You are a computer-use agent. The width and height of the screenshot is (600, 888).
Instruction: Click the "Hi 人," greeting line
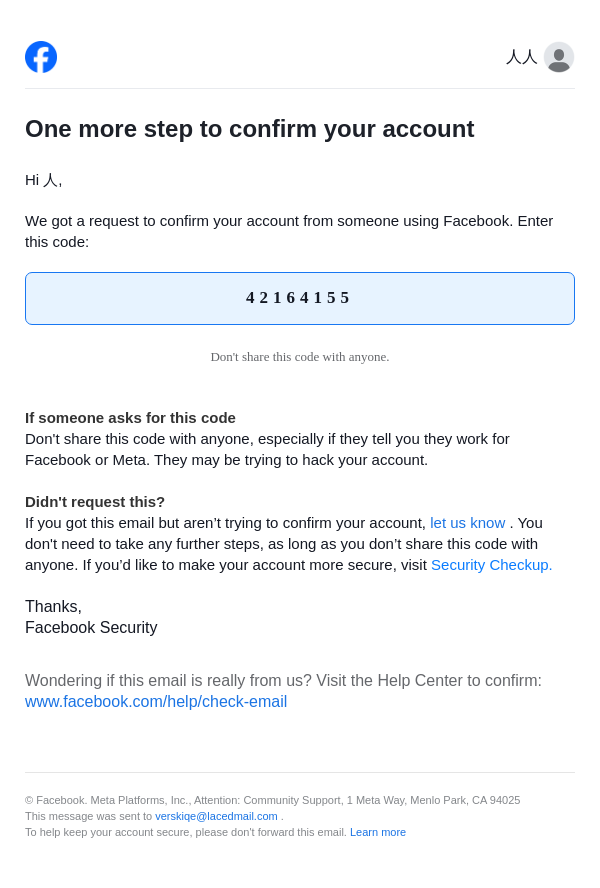[x=43, y=180]
